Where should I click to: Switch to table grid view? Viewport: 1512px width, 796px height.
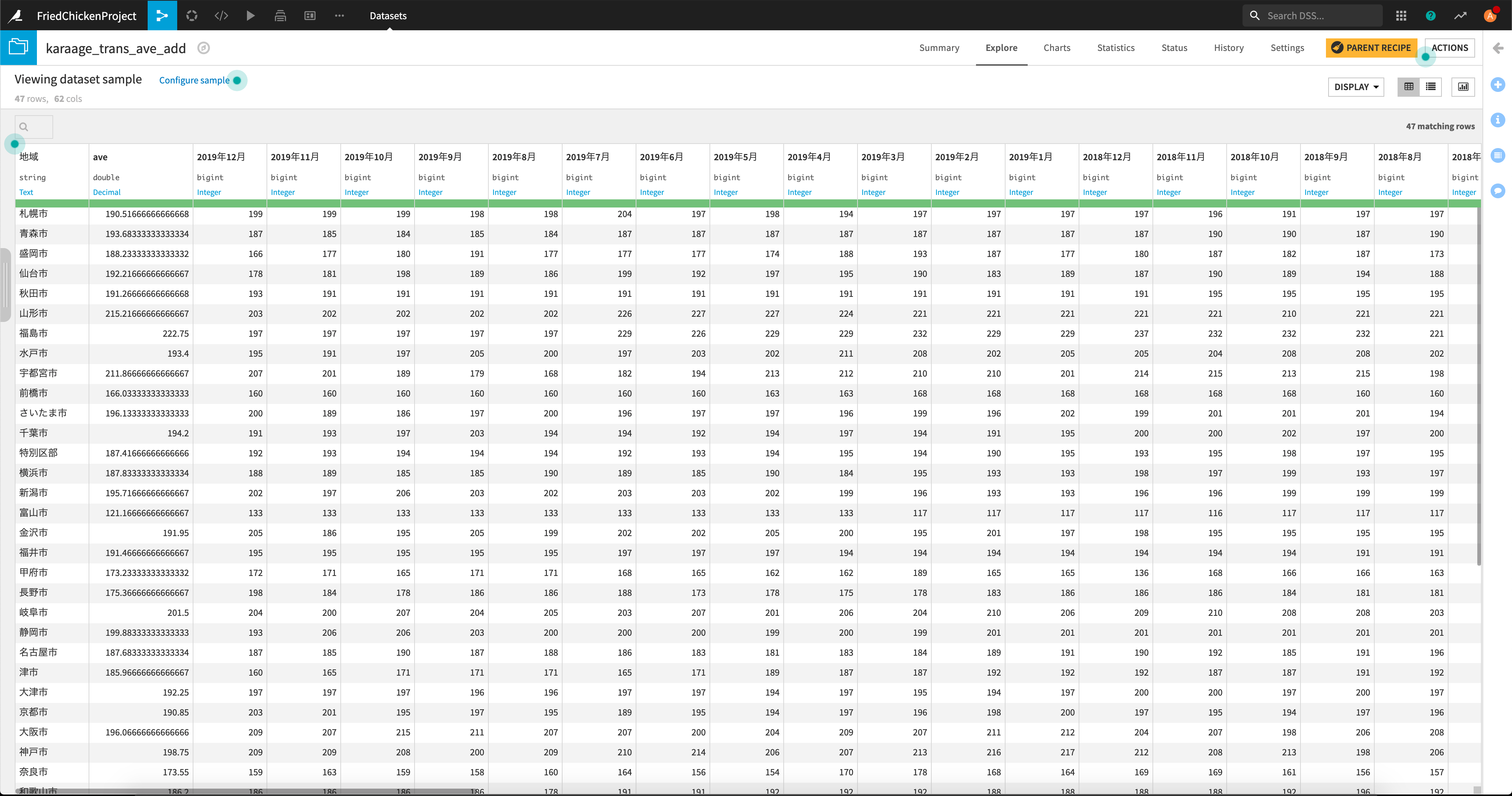click(1409, 87)
